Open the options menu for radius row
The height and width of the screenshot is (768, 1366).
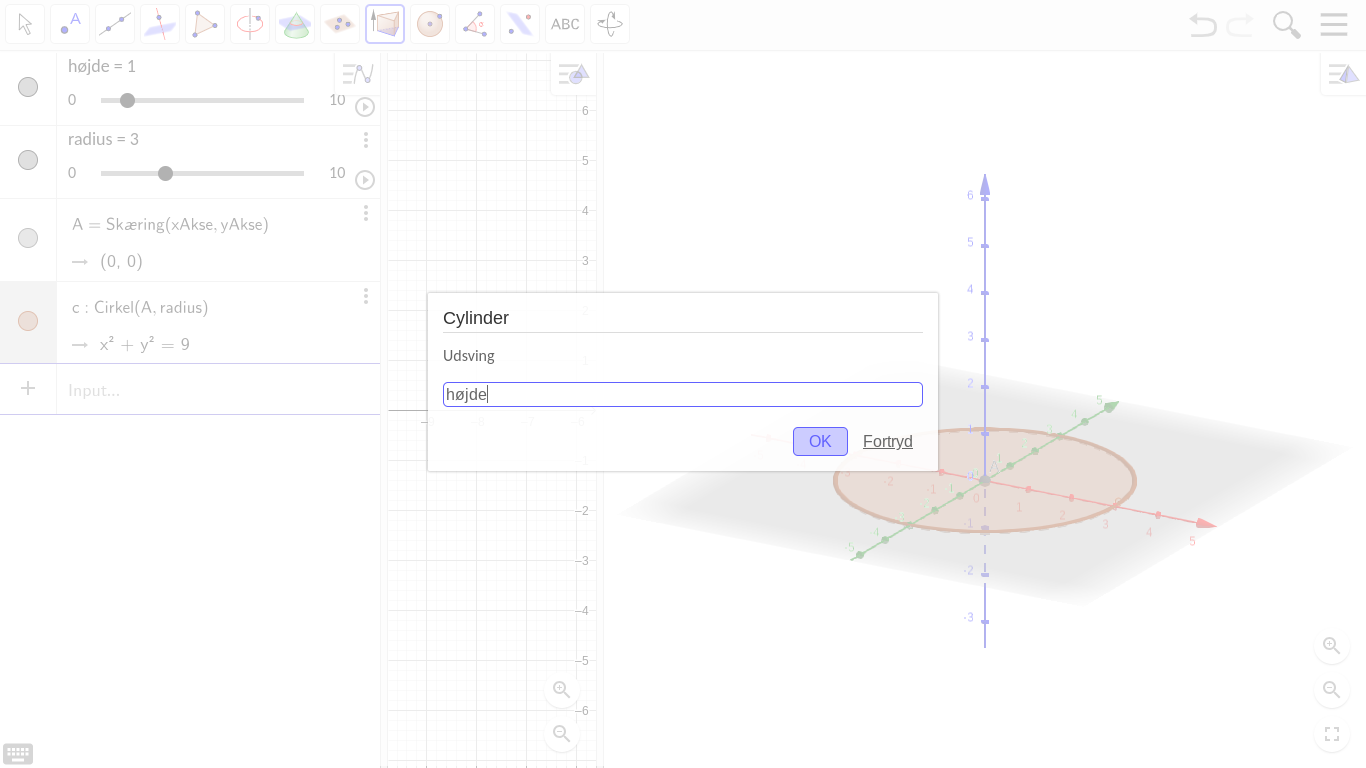pos(366,140)
